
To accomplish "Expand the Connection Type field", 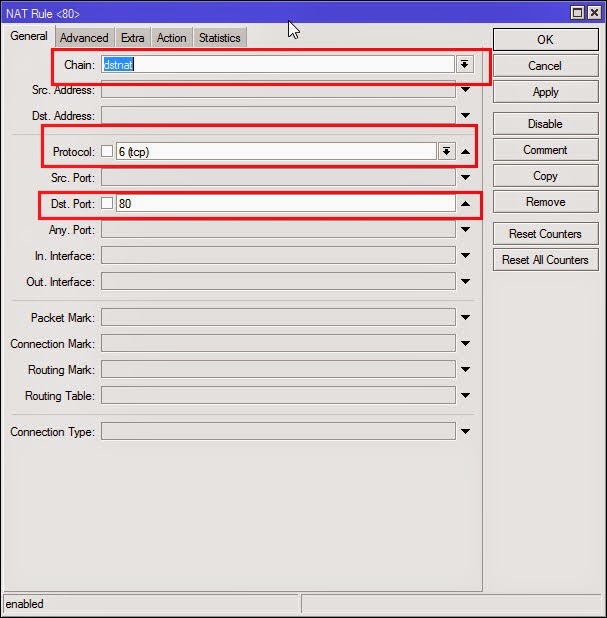I will (465, 432).
